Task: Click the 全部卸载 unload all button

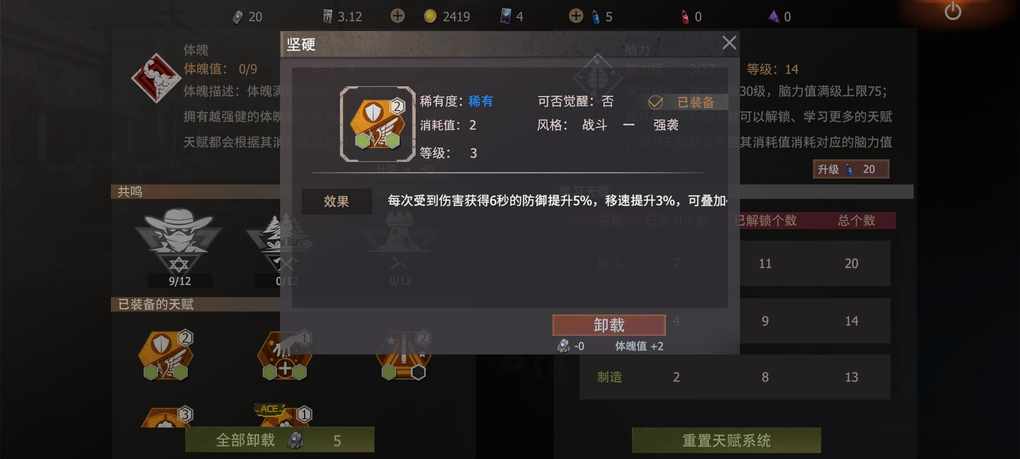Action: pos(280,440)
